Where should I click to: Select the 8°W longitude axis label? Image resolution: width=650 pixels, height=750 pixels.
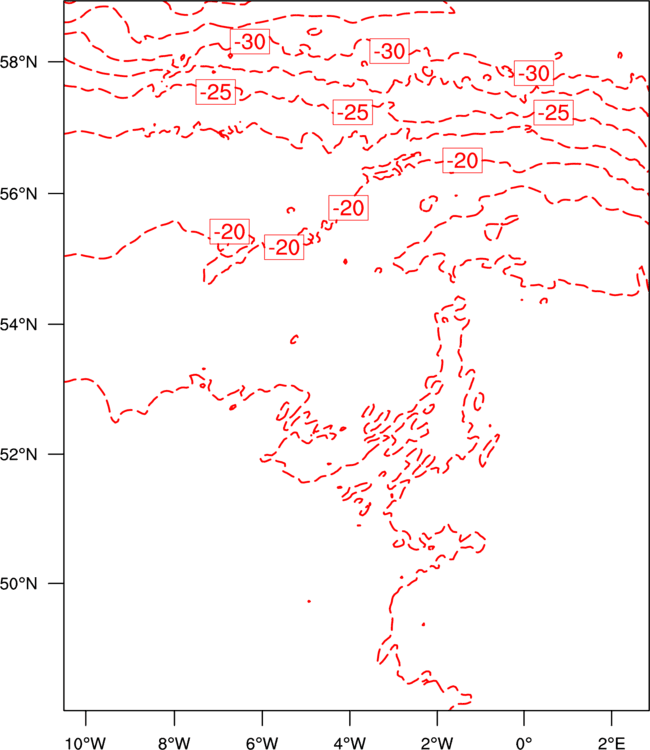(174, 743)
